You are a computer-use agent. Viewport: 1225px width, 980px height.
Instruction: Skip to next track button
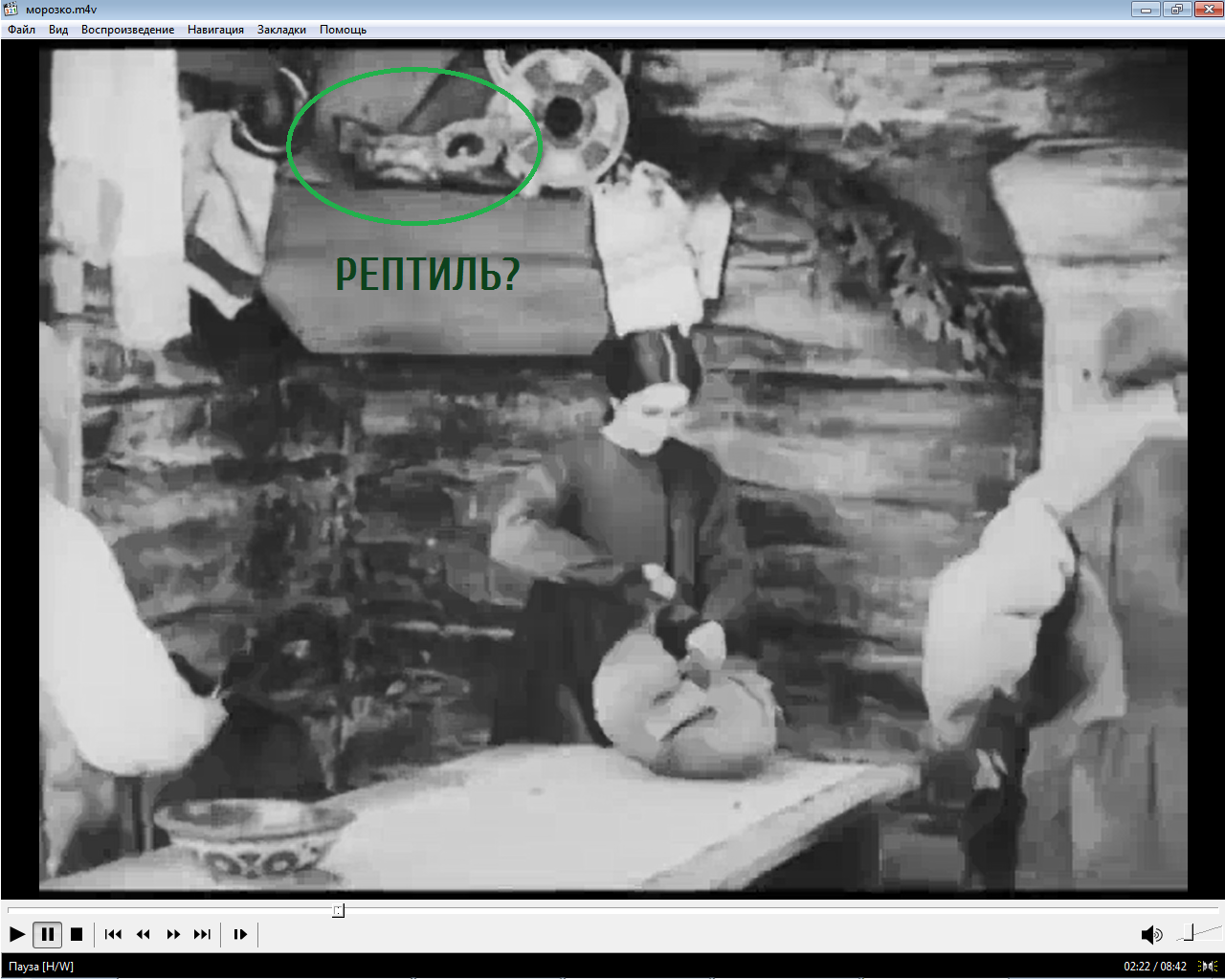coord(202,934)
